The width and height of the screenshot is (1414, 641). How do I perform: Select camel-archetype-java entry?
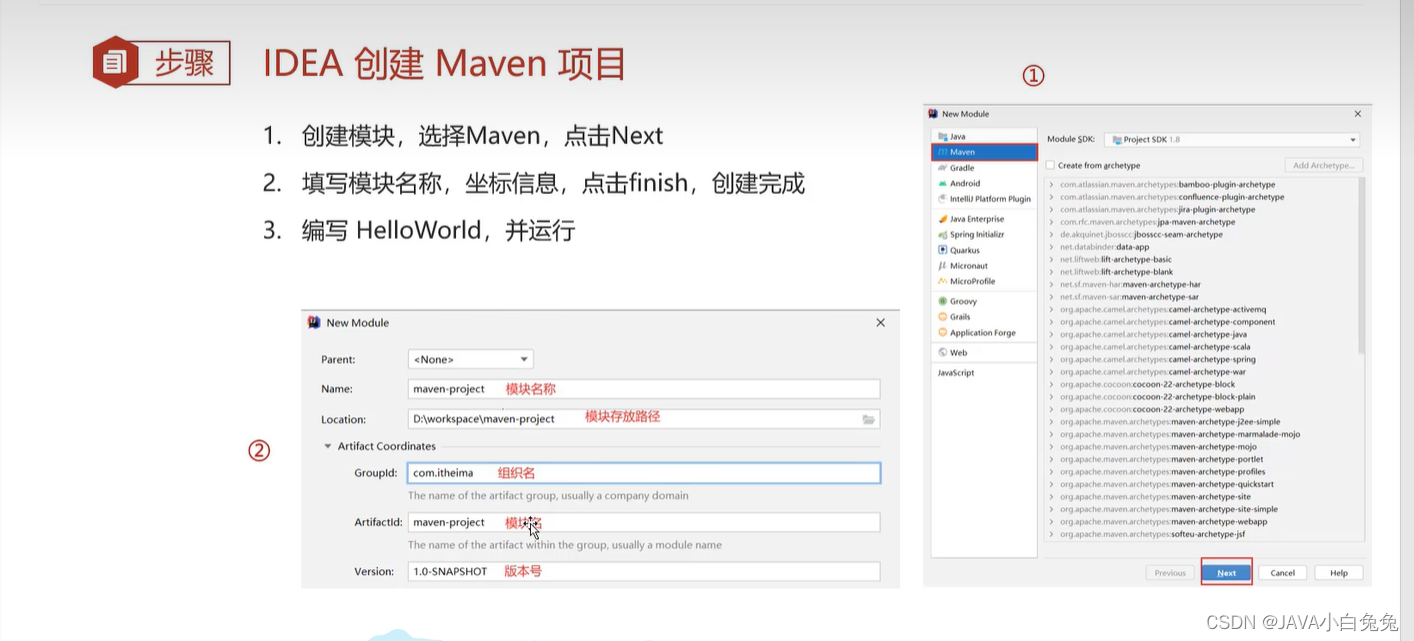coord(1153,335)
